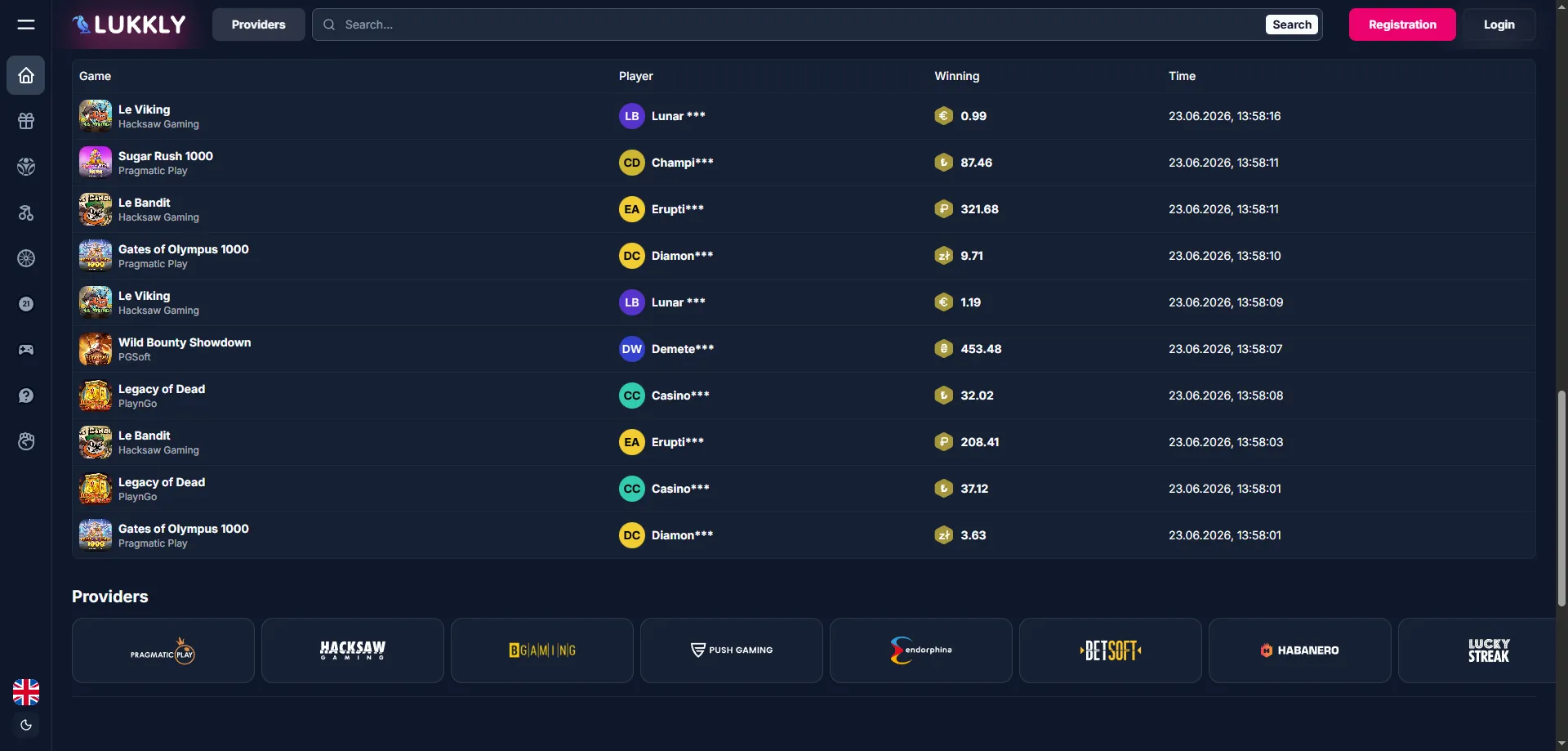
Task: Open the Endorphina provider card
Action: click(921, 650)
